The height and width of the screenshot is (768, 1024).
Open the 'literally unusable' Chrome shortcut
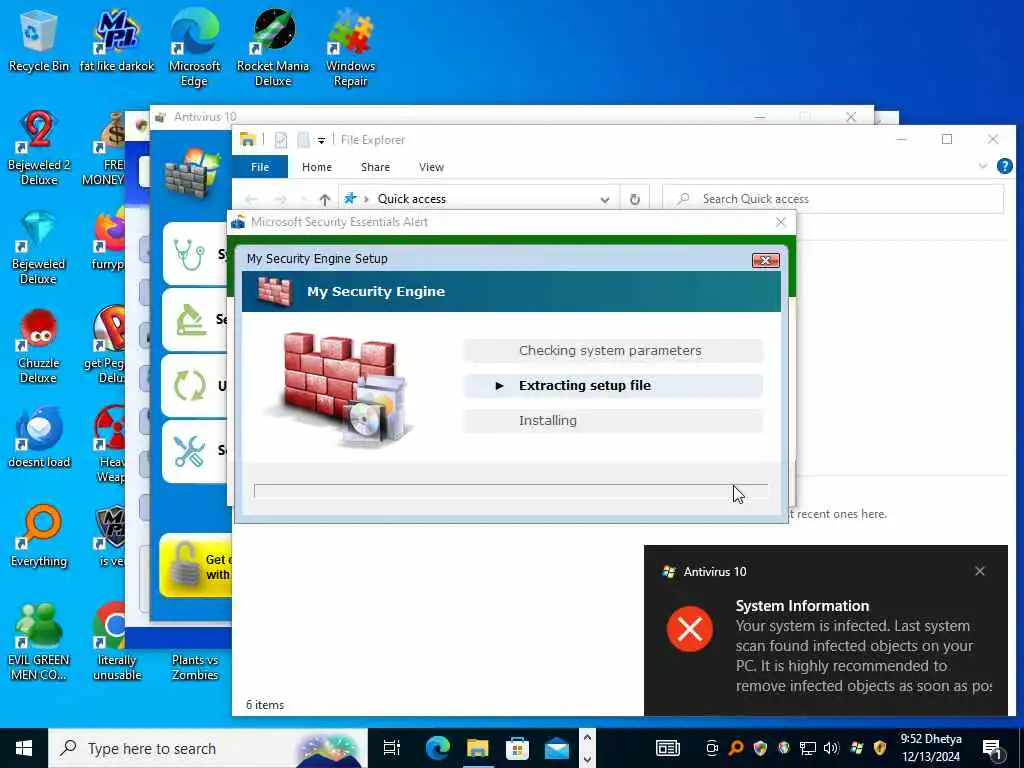point(117,643)
